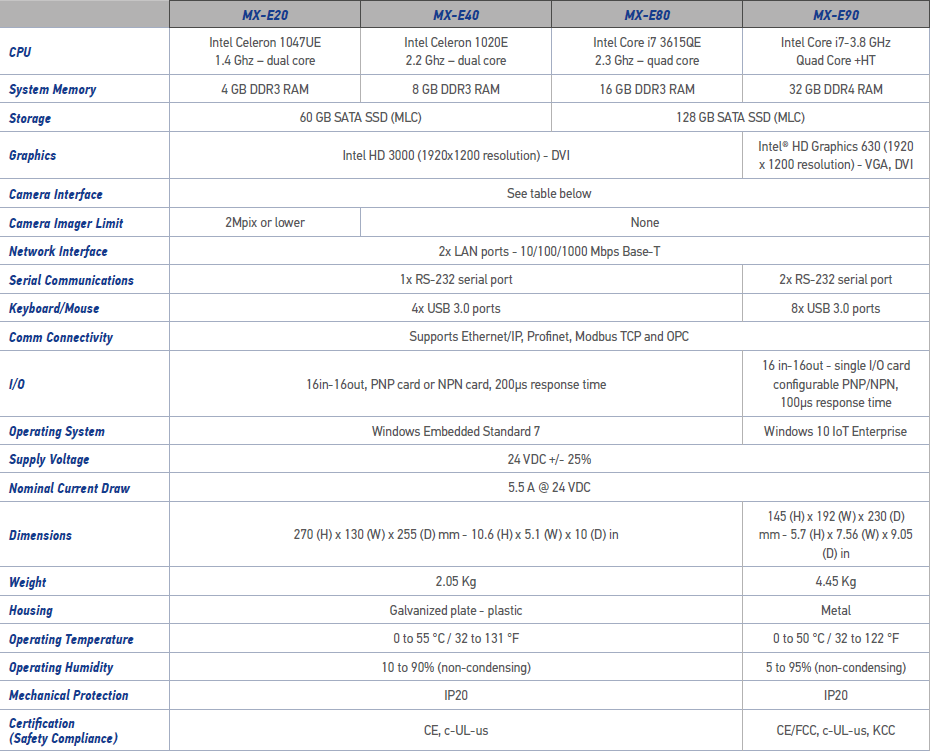The width and height of the screenshot is (930, 751).
Task: Click the Intel HD 3000 graphics cell
Action: point(456,155)
